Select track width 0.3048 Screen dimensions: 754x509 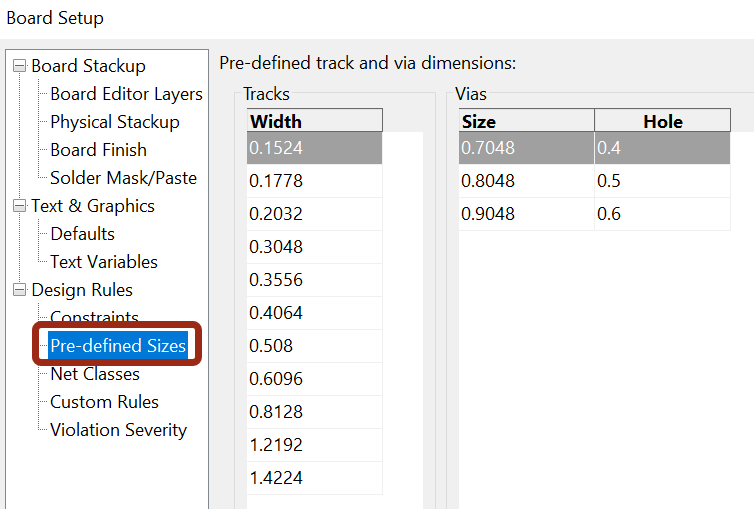click(314, 247)
